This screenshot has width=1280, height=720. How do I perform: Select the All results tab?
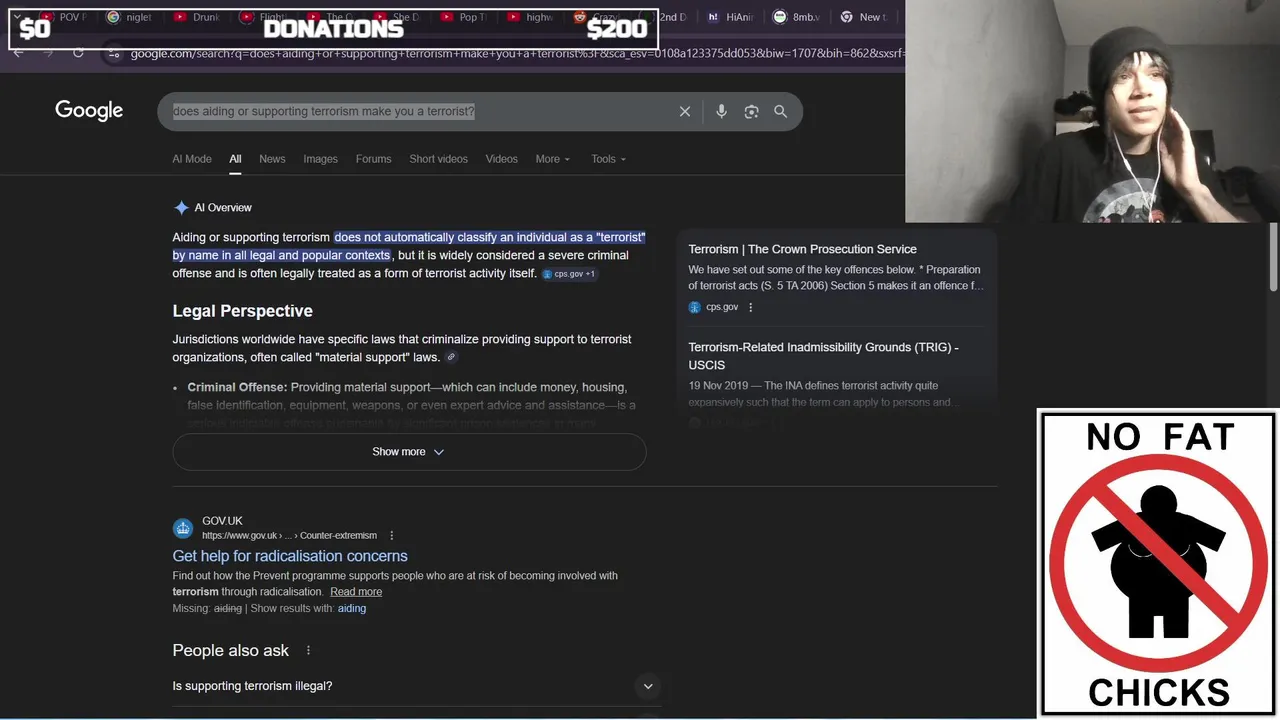click(235, 159)
